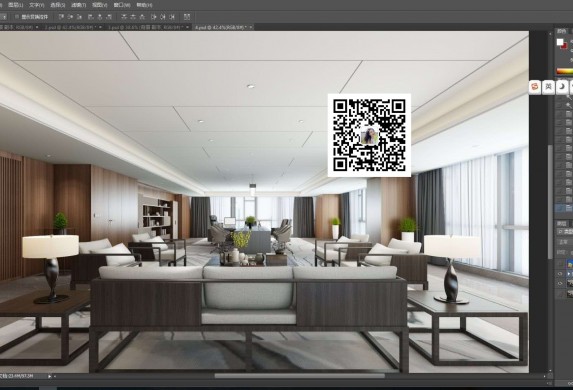Screen dimensions: 573x390
Task: Click the align top edges icon
Action: pos(61,17)
